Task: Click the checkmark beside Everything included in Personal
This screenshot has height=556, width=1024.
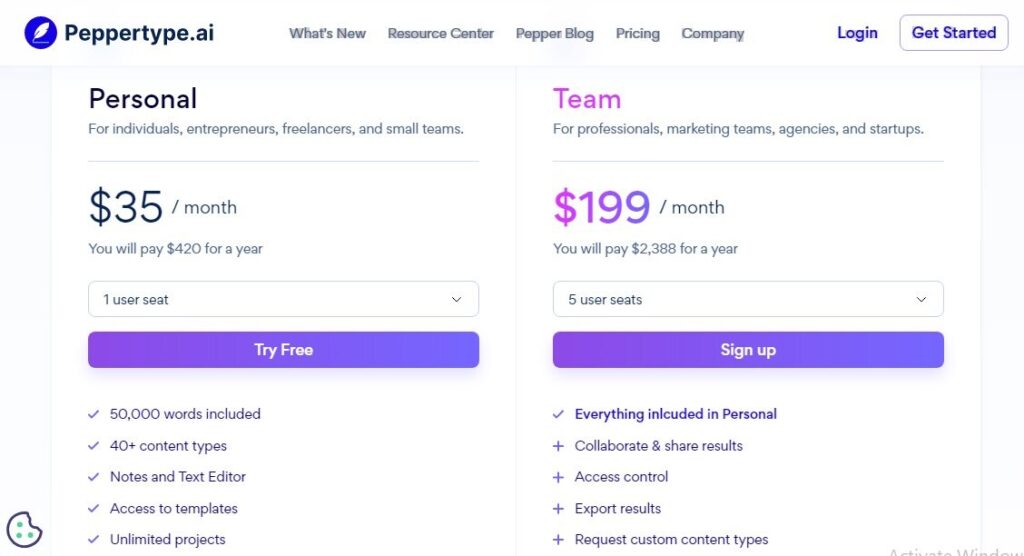Action: (x=558, y=414)
